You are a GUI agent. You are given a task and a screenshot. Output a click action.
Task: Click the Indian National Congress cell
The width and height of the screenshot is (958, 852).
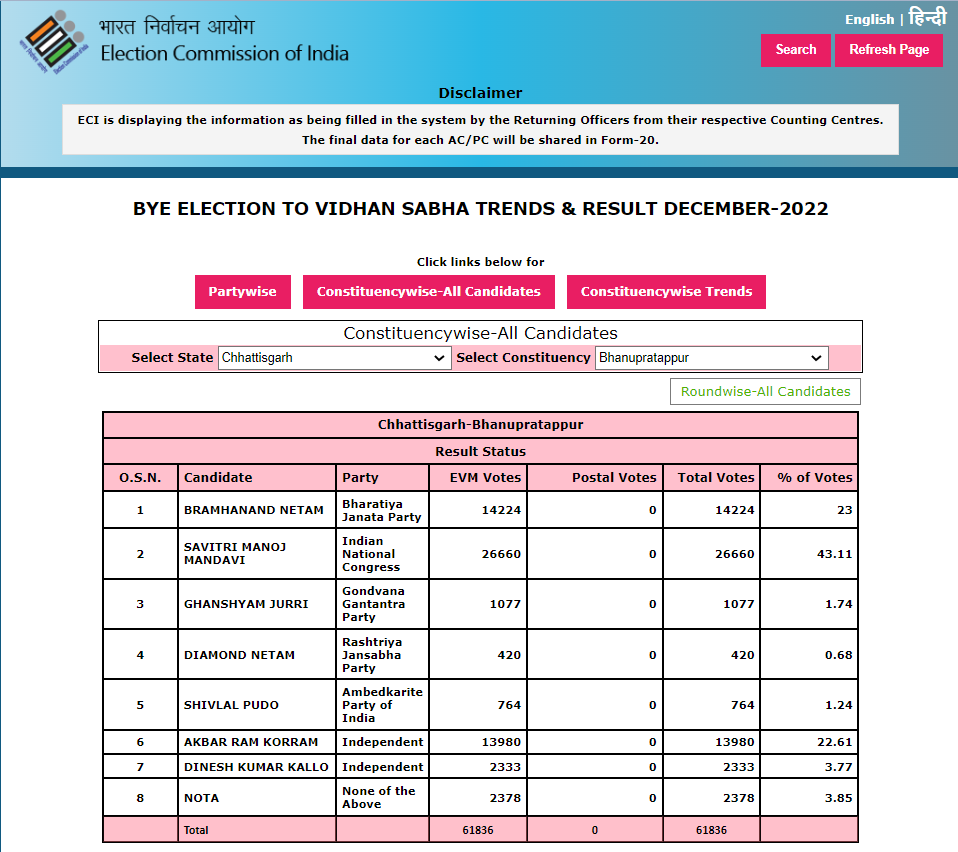coord(382,554)
